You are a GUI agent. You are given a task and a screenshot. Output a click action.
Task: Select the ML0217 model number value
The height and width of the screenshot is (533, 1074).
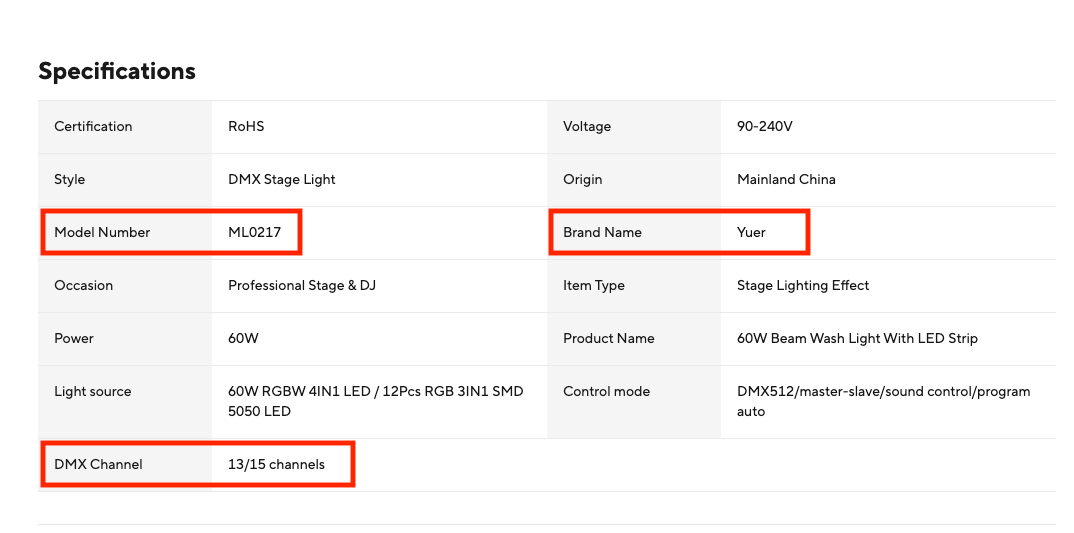coord(255,232)
